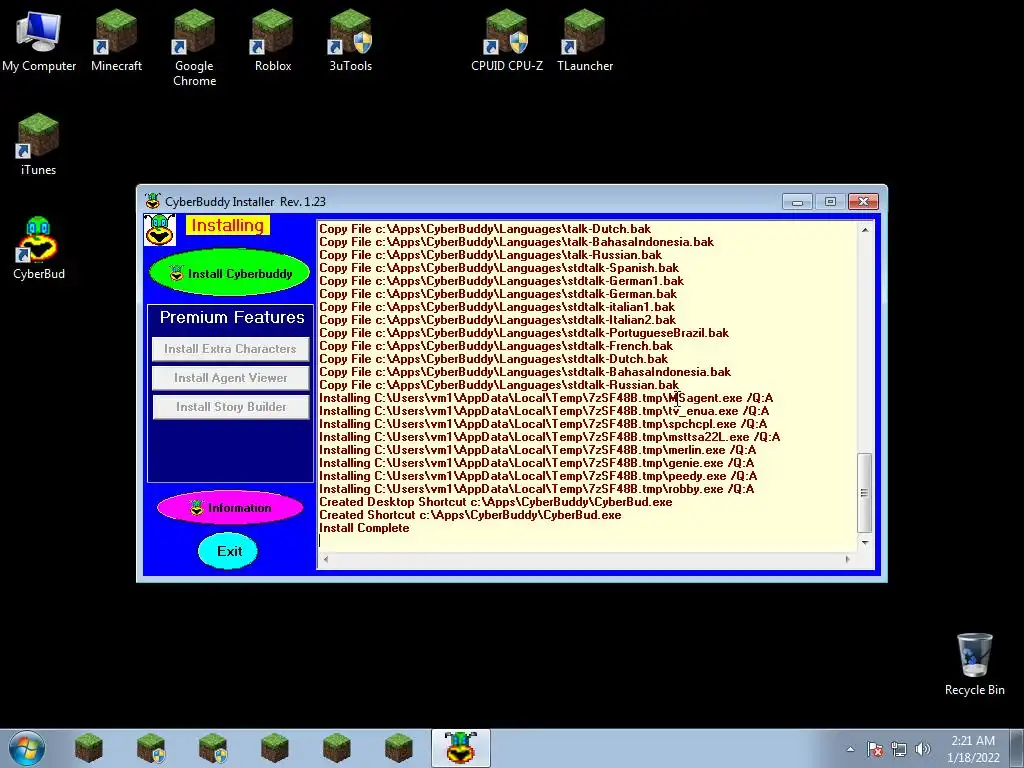The height and width of the screenshot is (768, 1024).
Task: Click the log line installing msttsa22L.exe
Action: click(549, 437)
